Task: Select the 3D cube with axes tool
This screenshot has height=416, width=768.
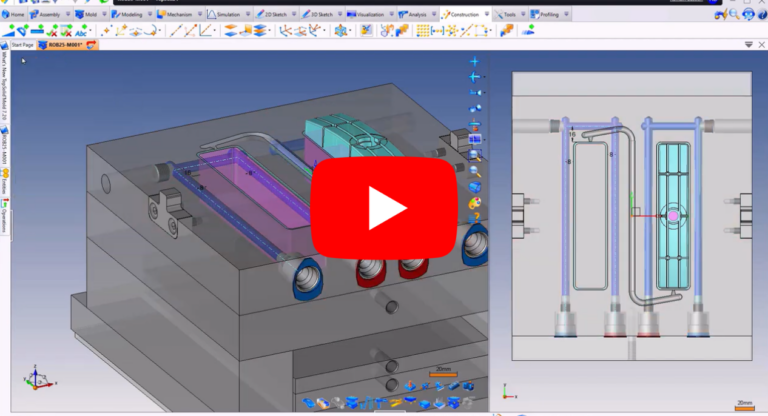Action: point(340,31)
